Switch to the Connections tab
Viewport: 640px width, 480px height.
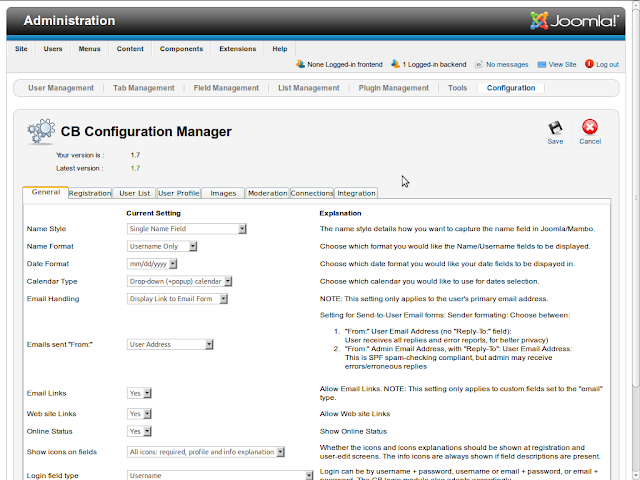(312, 193)
